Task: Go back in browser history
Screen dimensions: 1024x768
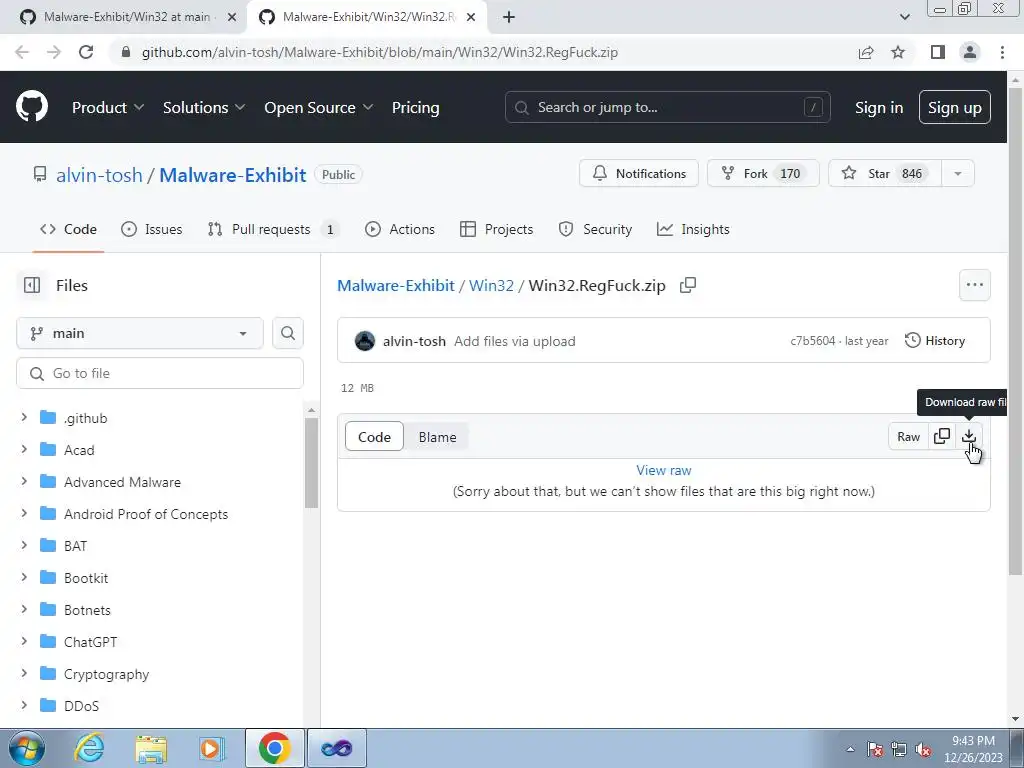Action: click(22, 52)
